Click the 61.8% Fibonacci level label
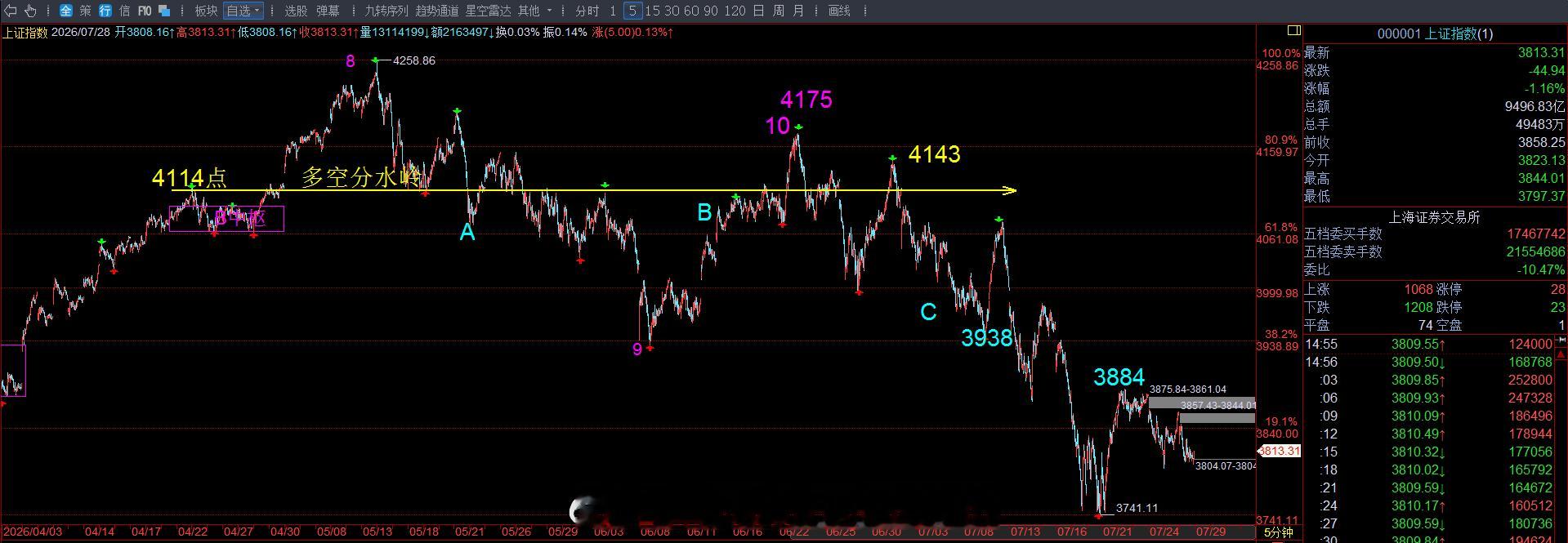 [1280, 227]
